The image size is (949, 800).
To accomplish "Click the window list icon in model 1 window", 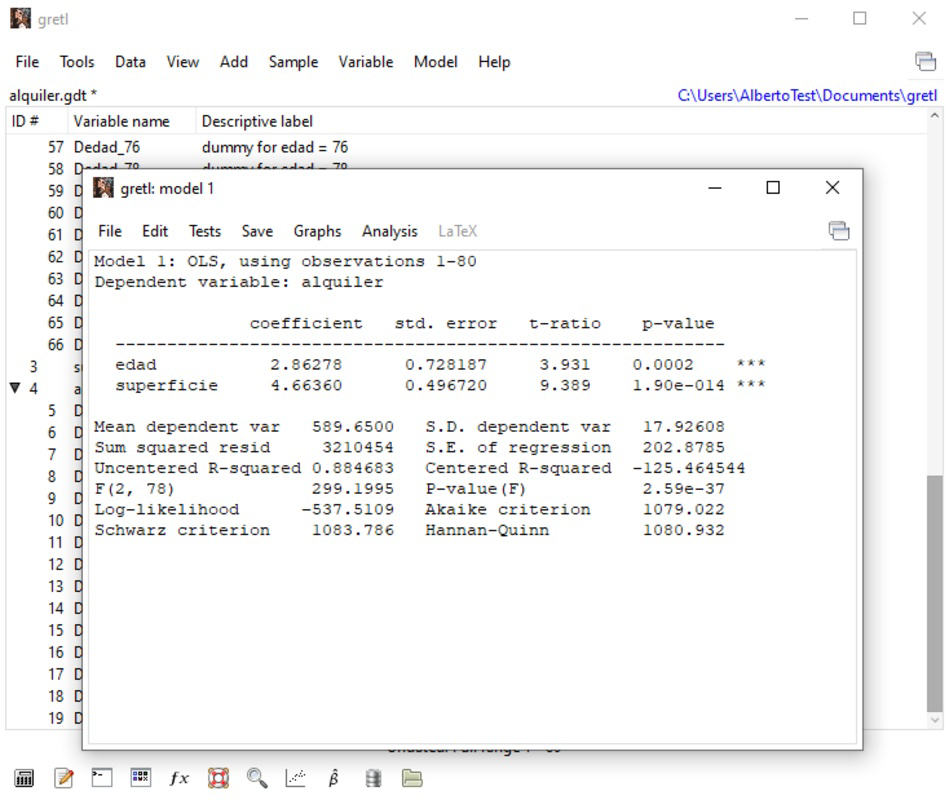I will pyautogui.click(x=839, y=231).
